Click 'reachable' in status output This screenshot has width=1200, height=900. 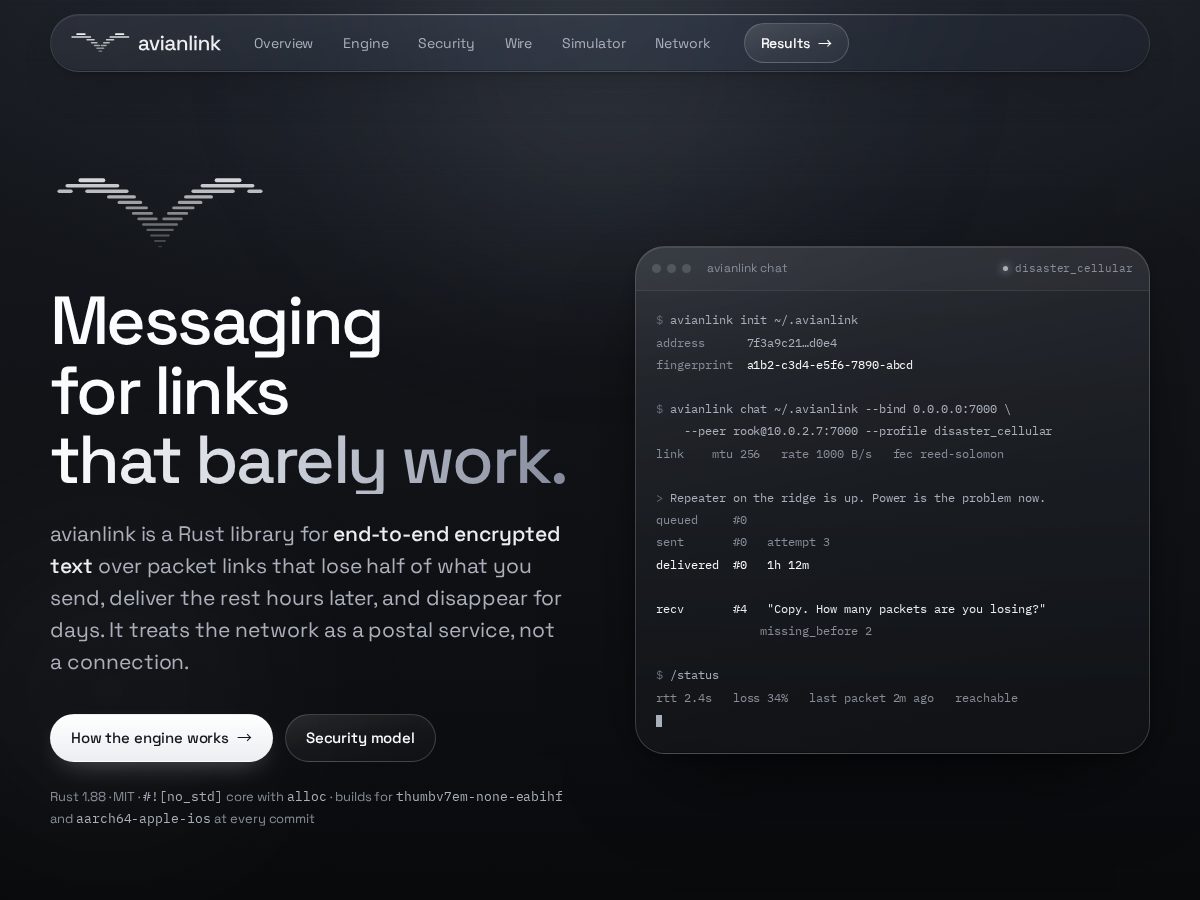pyautogui.click(x=986, y=698)
